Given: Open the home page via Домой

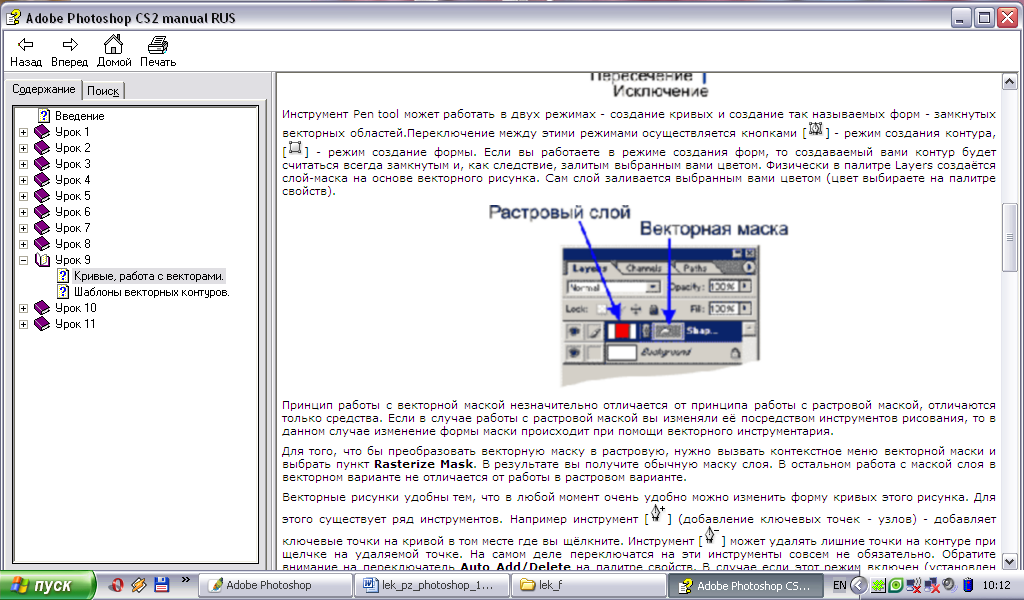Looking at the screenshot, I should coord(114,52).
